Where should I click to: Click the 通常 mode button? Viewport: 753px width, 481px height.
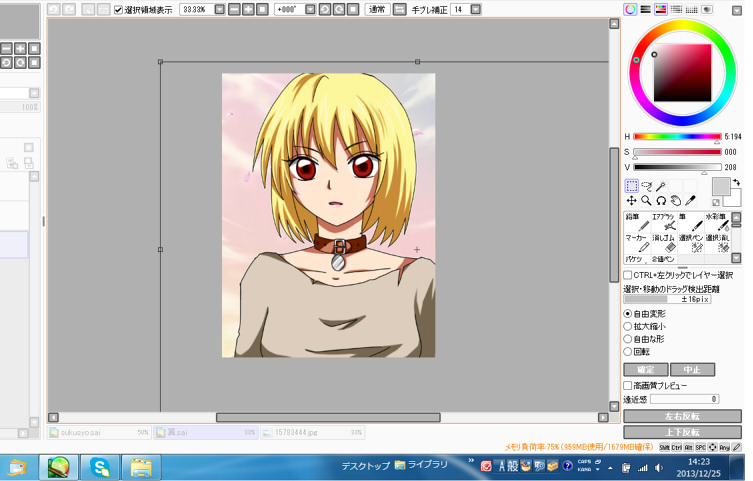[377, 9]
